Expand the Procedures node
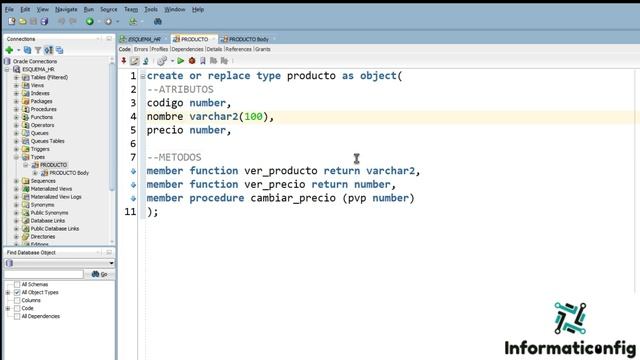 coord(16,109)
